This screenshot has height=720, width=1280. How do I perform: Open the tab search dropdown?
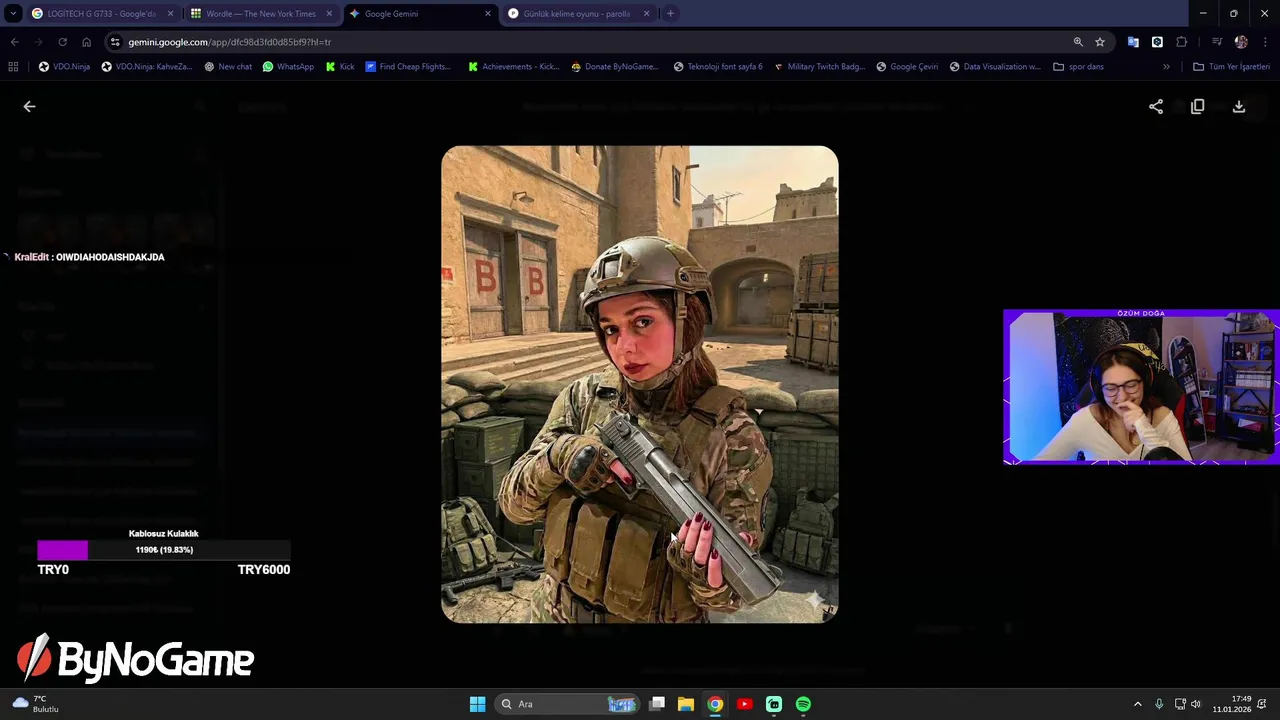[13, 14]
